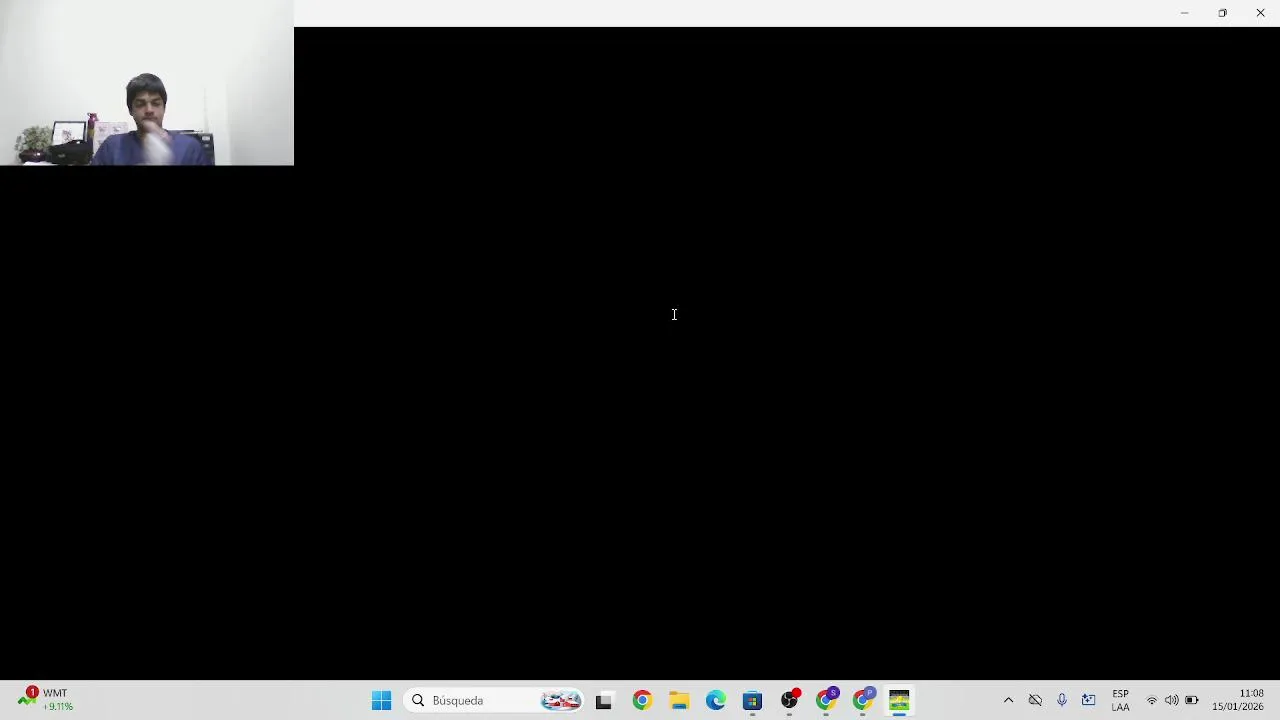Click the webcam preview thumbnail
The image size is (1280, 720).
pyautogui.click(x=147, y=83)
